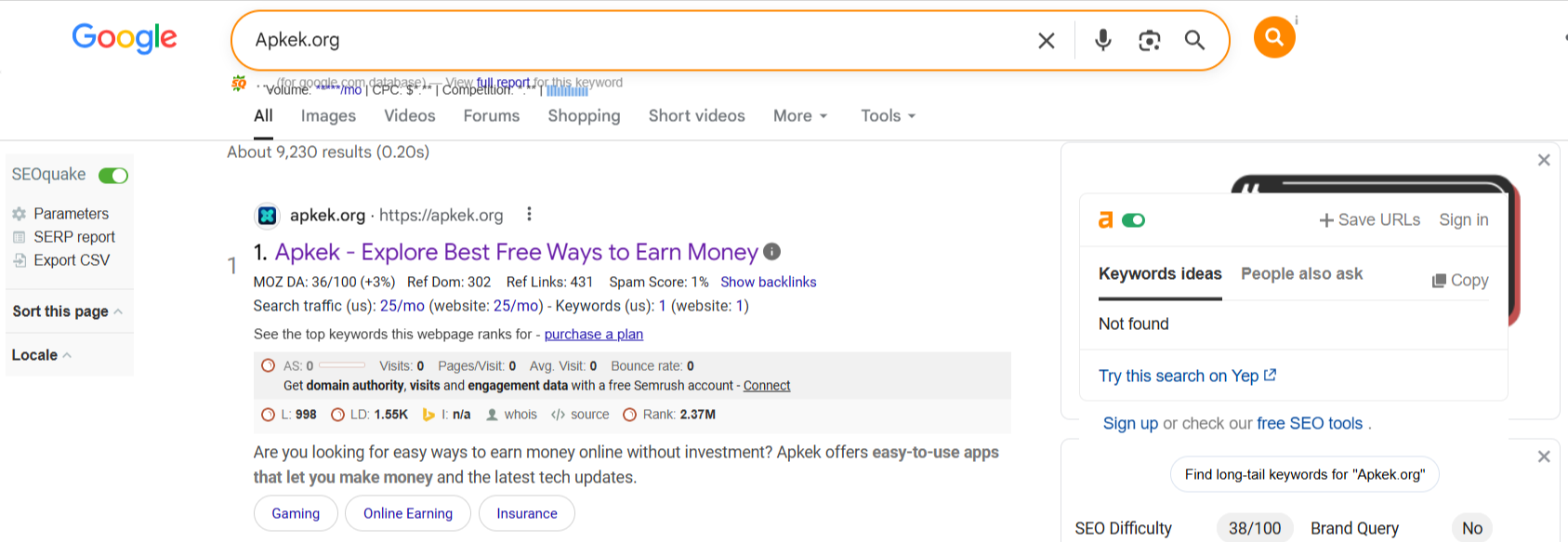Image resolution: width=1568 pixels, height=542 pixels.
Task: Switch to Videos tab
Action: (410, 115)
